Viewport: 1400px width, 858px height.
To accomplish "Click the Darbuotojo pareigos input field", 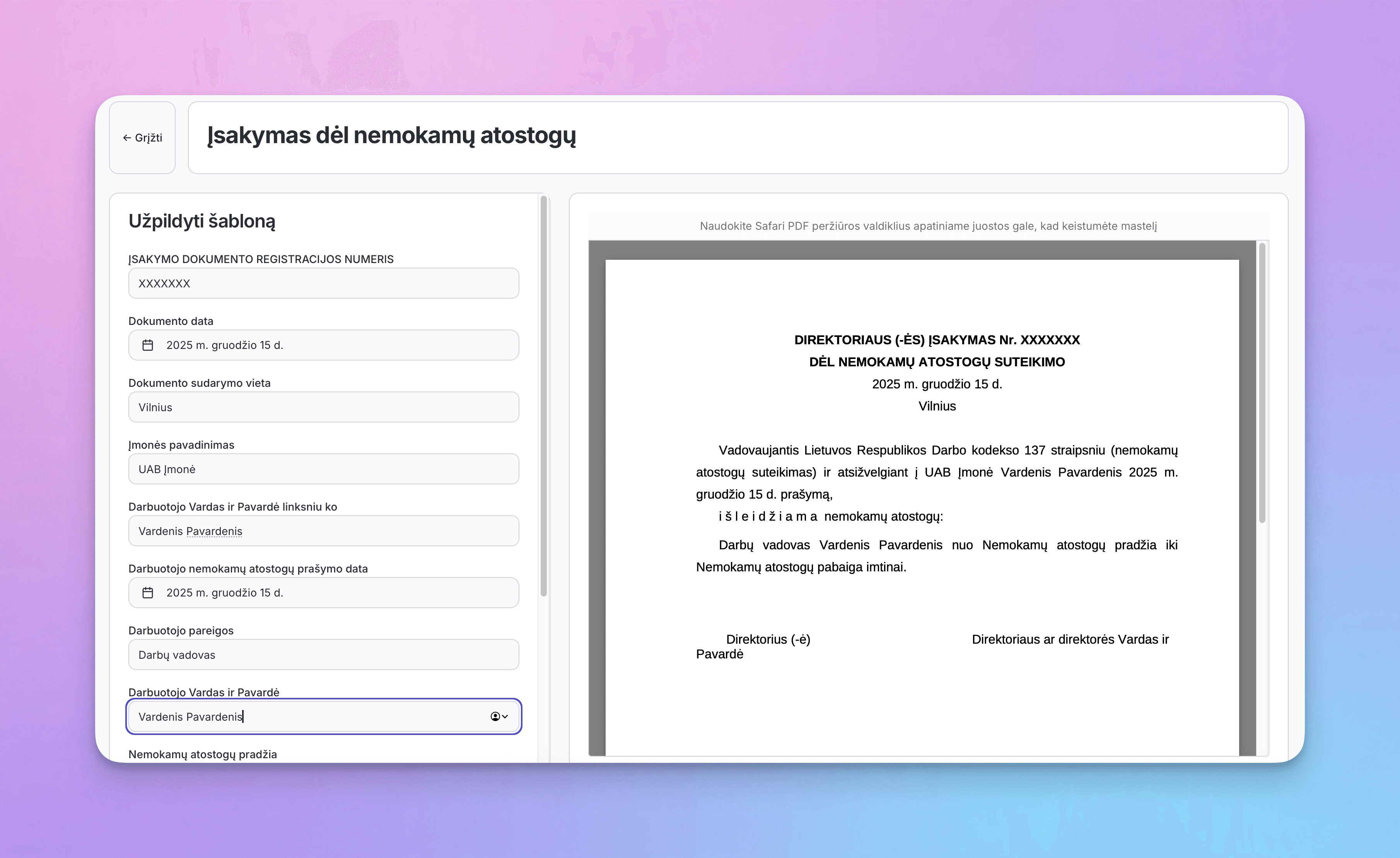I will pos(323,655).
